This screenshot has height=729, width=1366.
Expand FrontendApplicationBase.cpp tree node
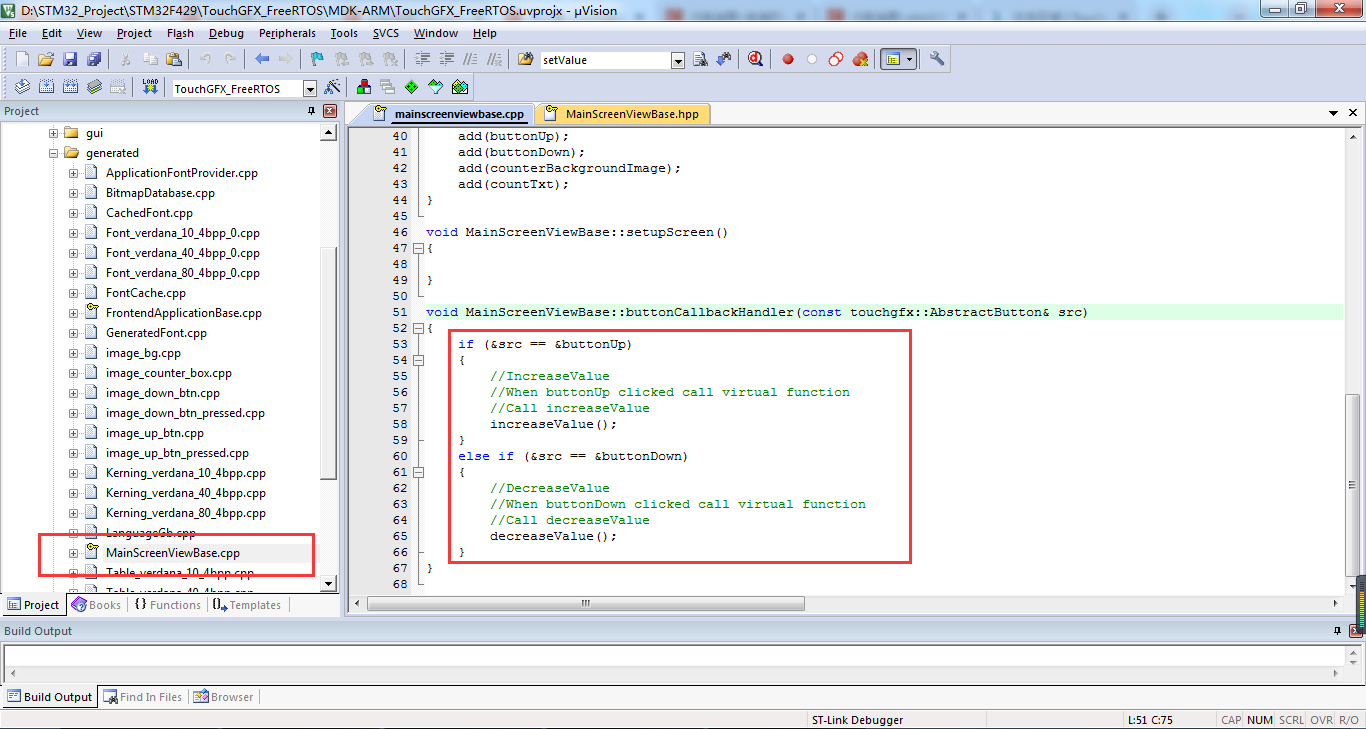(74, 313)
